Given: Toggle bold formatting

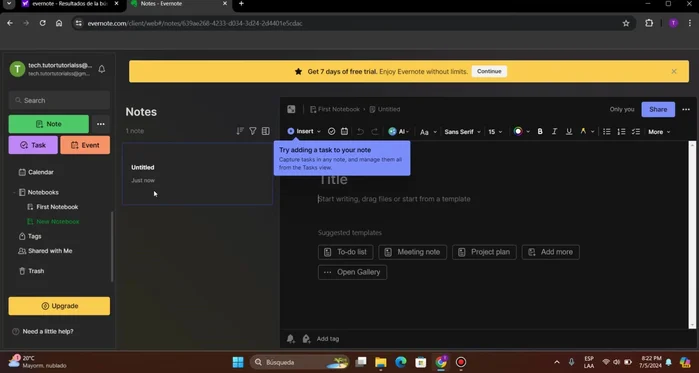Looking at the screenshot, I should 540,131.
